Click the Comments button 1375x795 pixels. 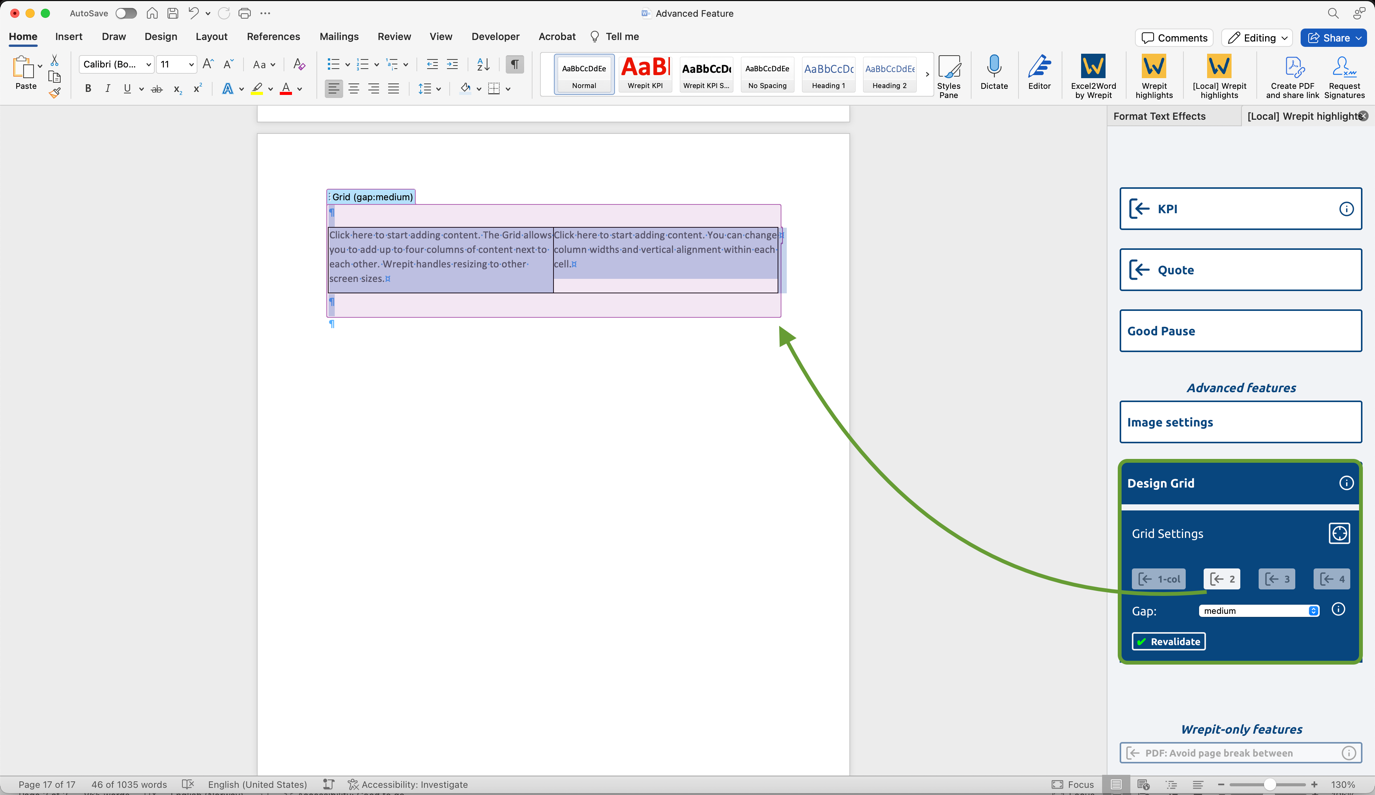pos(1175,38)
